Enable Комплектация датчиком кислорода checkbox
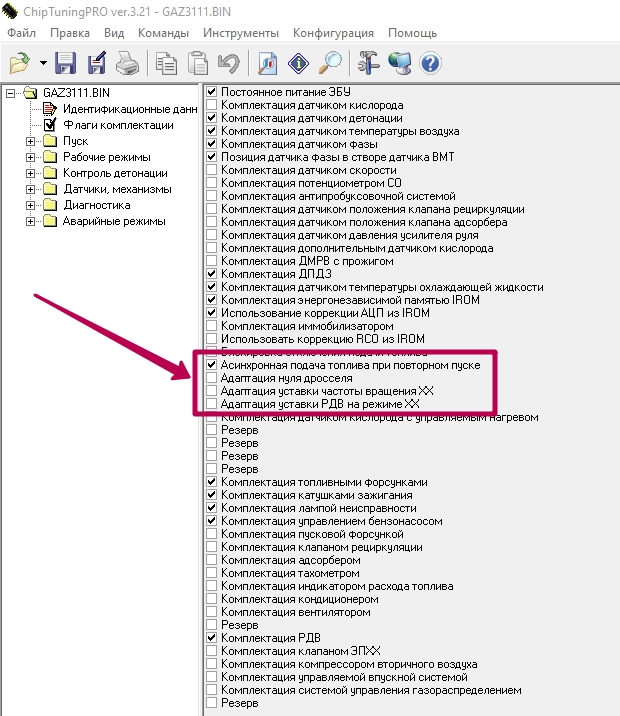 pyautogui.click(x=211, y=105)
